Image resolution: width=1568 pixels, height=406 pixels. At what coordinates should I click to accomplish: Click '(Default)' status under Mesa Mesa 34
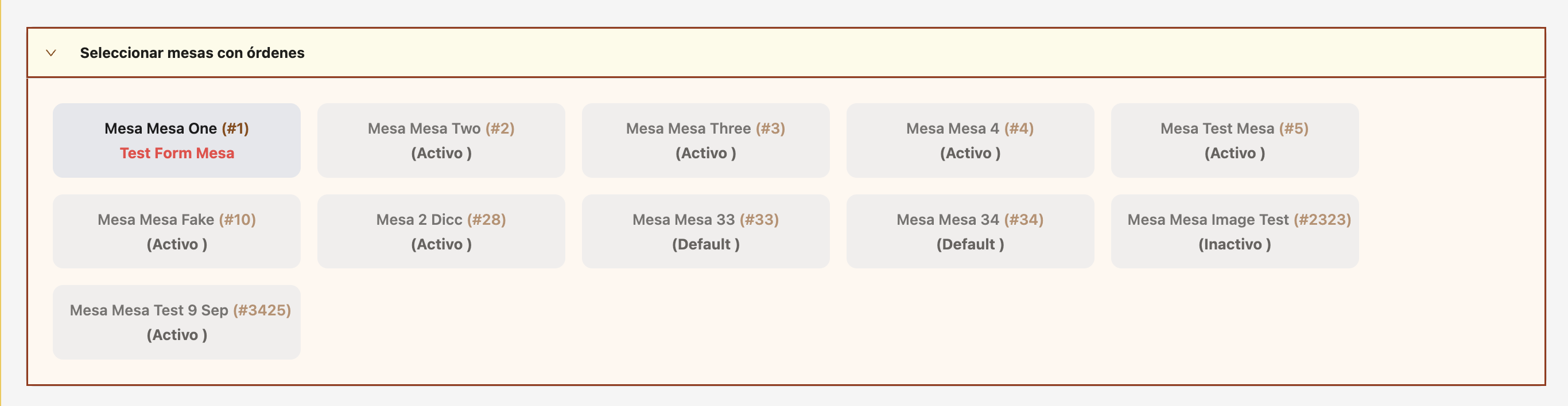tap(969, 244)
